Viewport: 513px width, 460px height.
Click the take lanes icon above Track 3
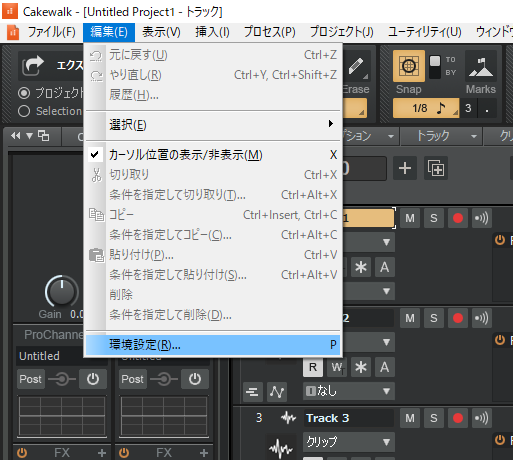[x=252, y=391]
